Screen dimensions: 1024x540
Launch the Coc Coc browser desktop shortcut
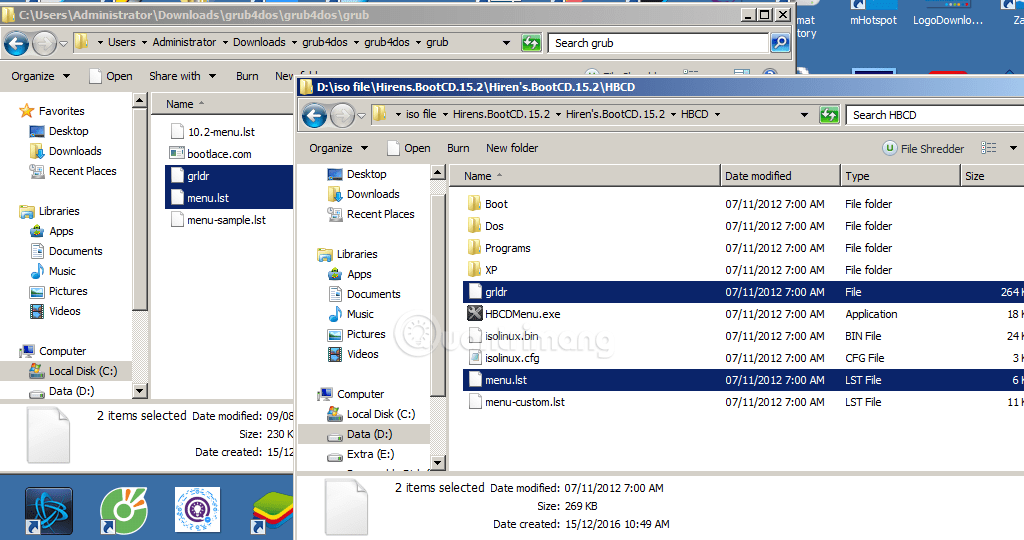coord(123,510)
